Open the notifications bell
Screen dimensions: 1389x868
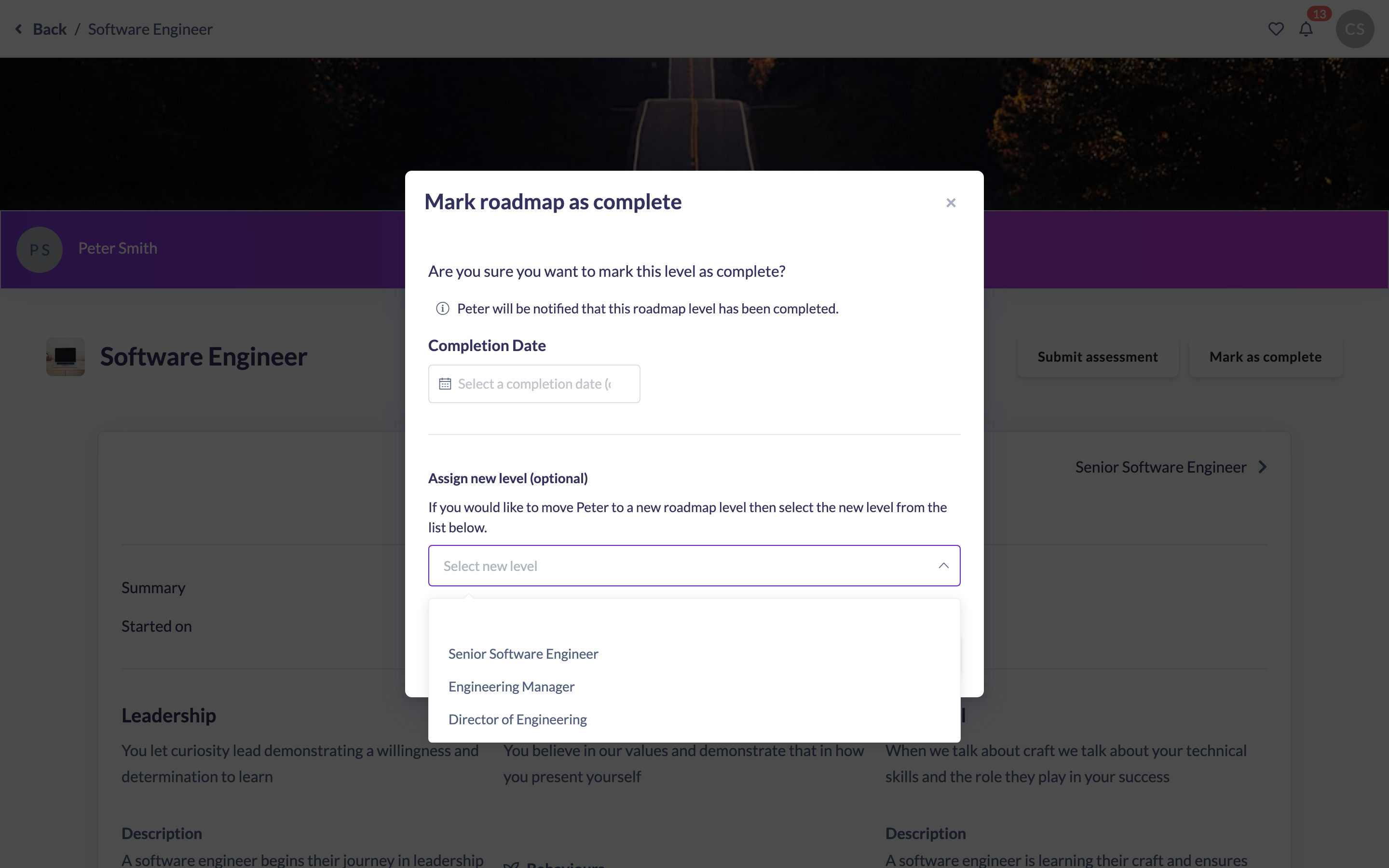1306,29
